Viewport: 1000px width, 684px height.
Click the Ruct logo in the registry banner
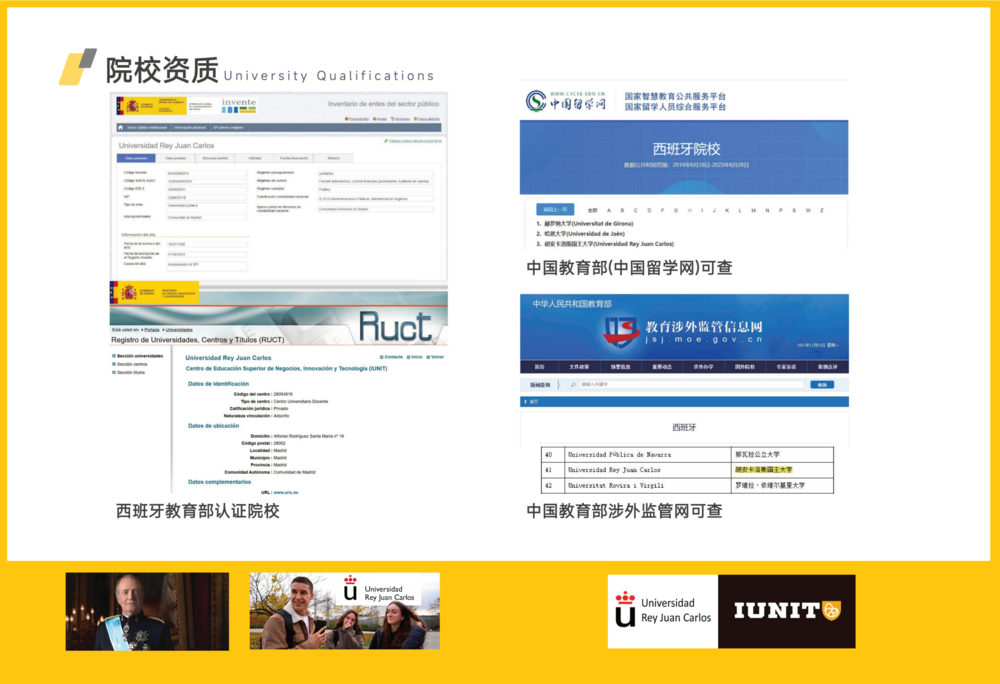(x=395, y=326)
